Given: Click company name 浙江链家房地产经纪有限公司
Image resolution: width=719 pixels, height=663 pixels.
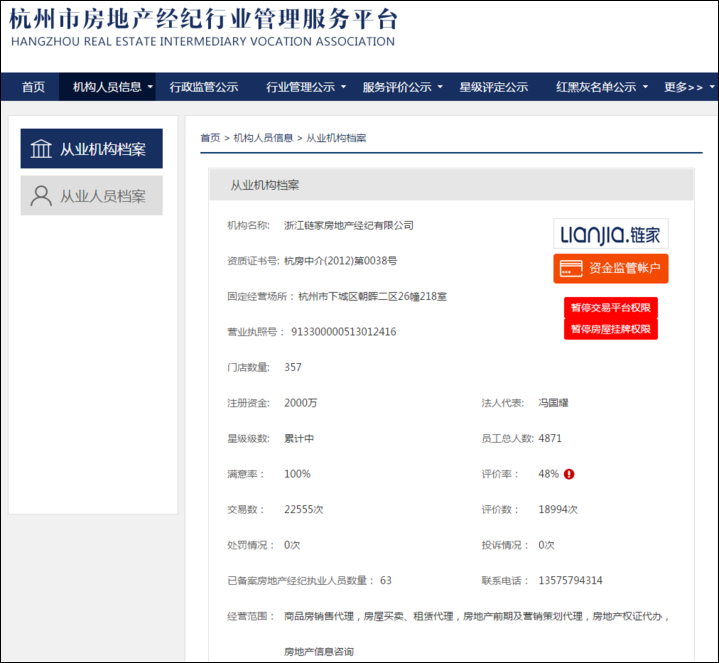Looking at the screenshot, I should [349, 226].
